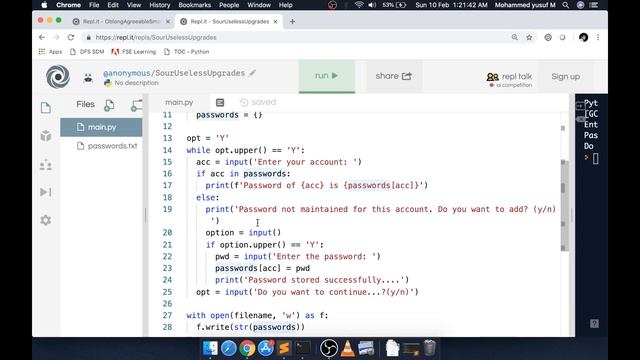The height and width of the screenshot is (360, 640).
Task: Open the Multiplayer icon in sidebar
Action: click(x=46, y=164)
